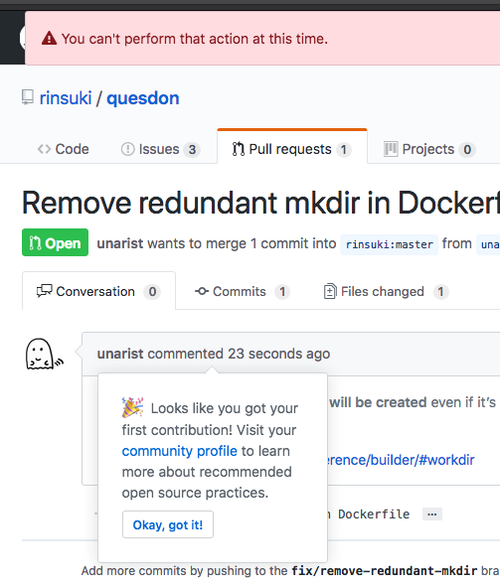Click the rinsuki:master base branch label
The width and height of the screenshot is (500, 586).
tap(389, 244)
